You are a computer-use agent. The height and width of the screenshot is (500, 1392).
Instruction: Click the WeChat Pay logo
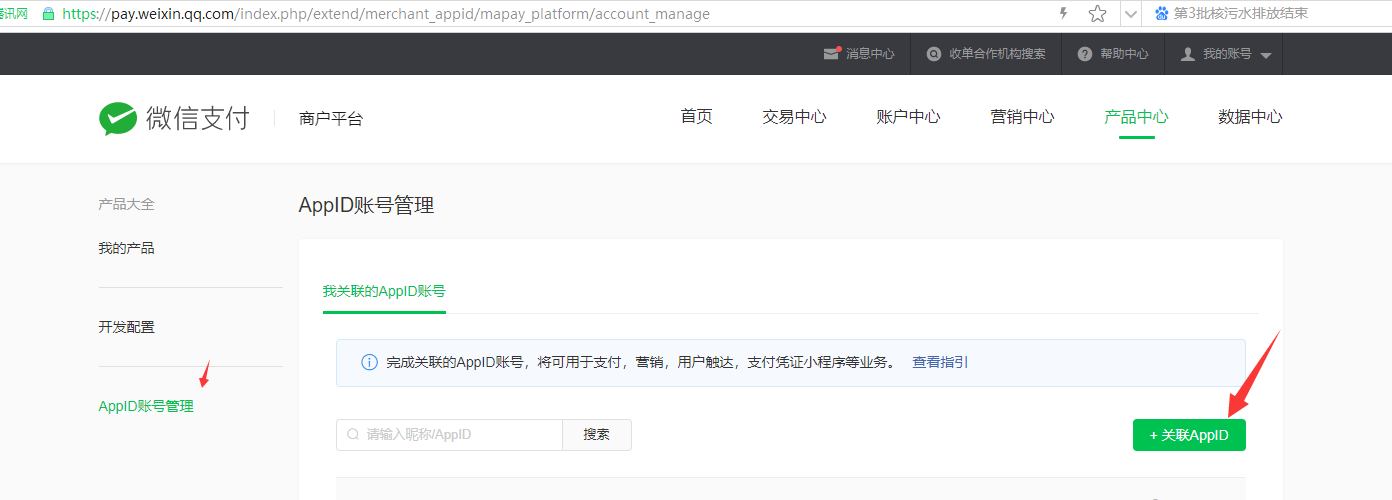(x=173, y=118)
